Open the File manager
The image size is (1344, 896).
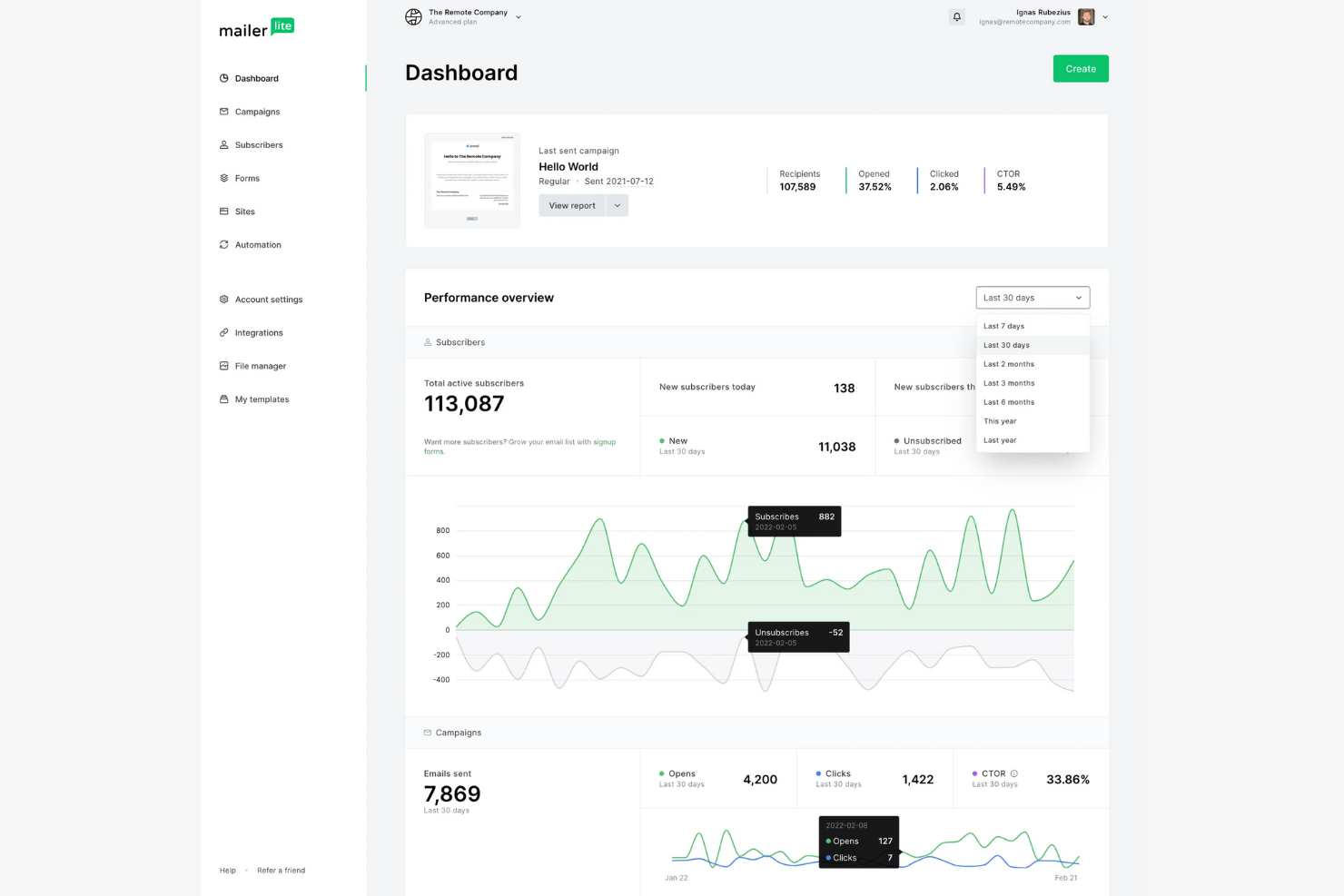[x=260, y=365]
